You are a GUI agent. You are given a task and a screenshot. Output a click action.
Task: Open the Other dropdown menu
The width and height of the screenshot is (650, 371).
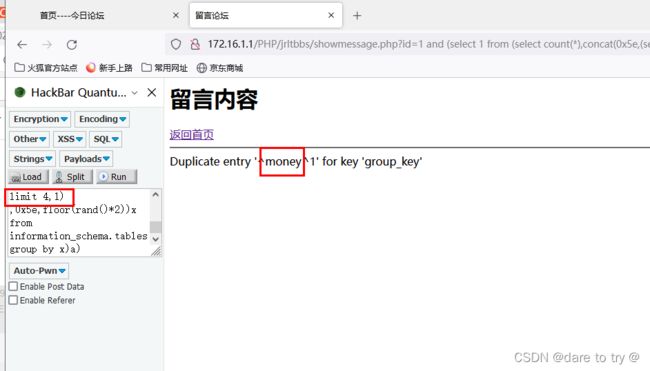29,139
